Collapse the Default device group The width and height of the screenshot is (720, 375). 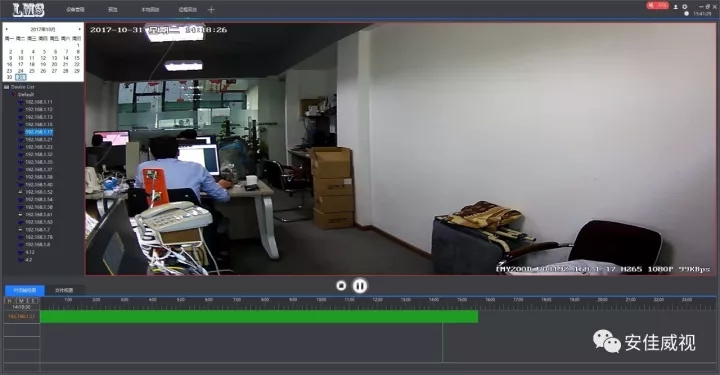pyautogui.click(x=14, y=94)
